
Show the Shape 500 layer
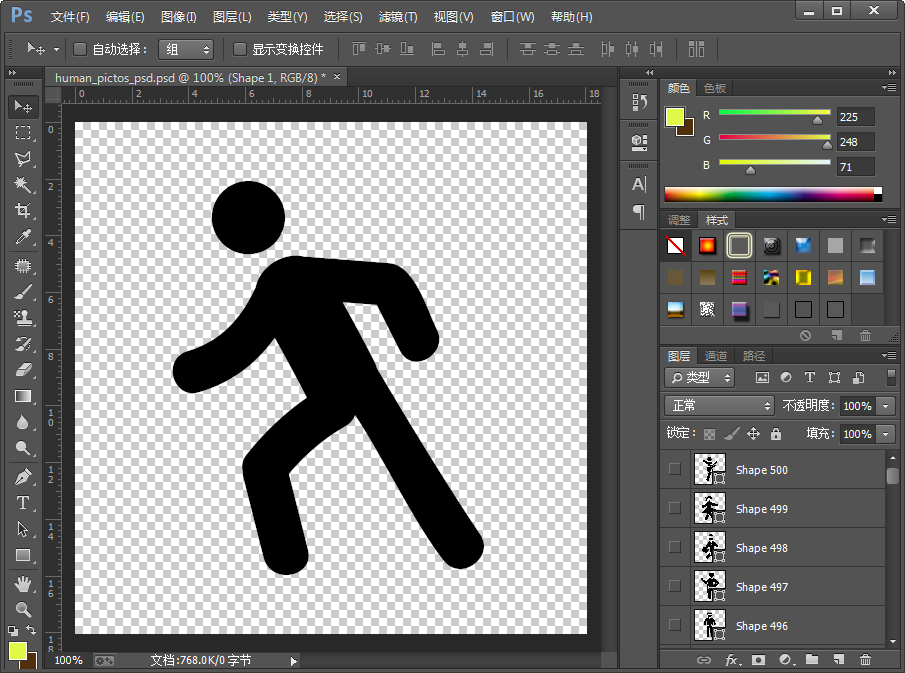(675, 469)
